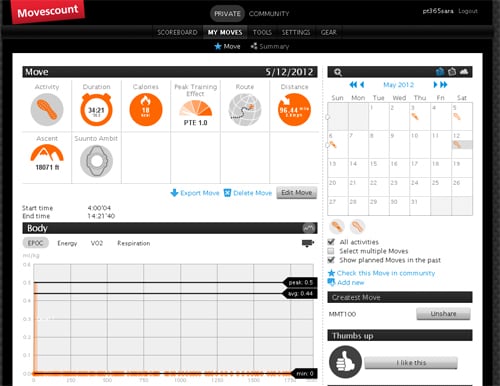Image resolution: width=500 pixels, height=386 pixels.
Task: Toggle All activities checkbox
Action: [331, 242]
